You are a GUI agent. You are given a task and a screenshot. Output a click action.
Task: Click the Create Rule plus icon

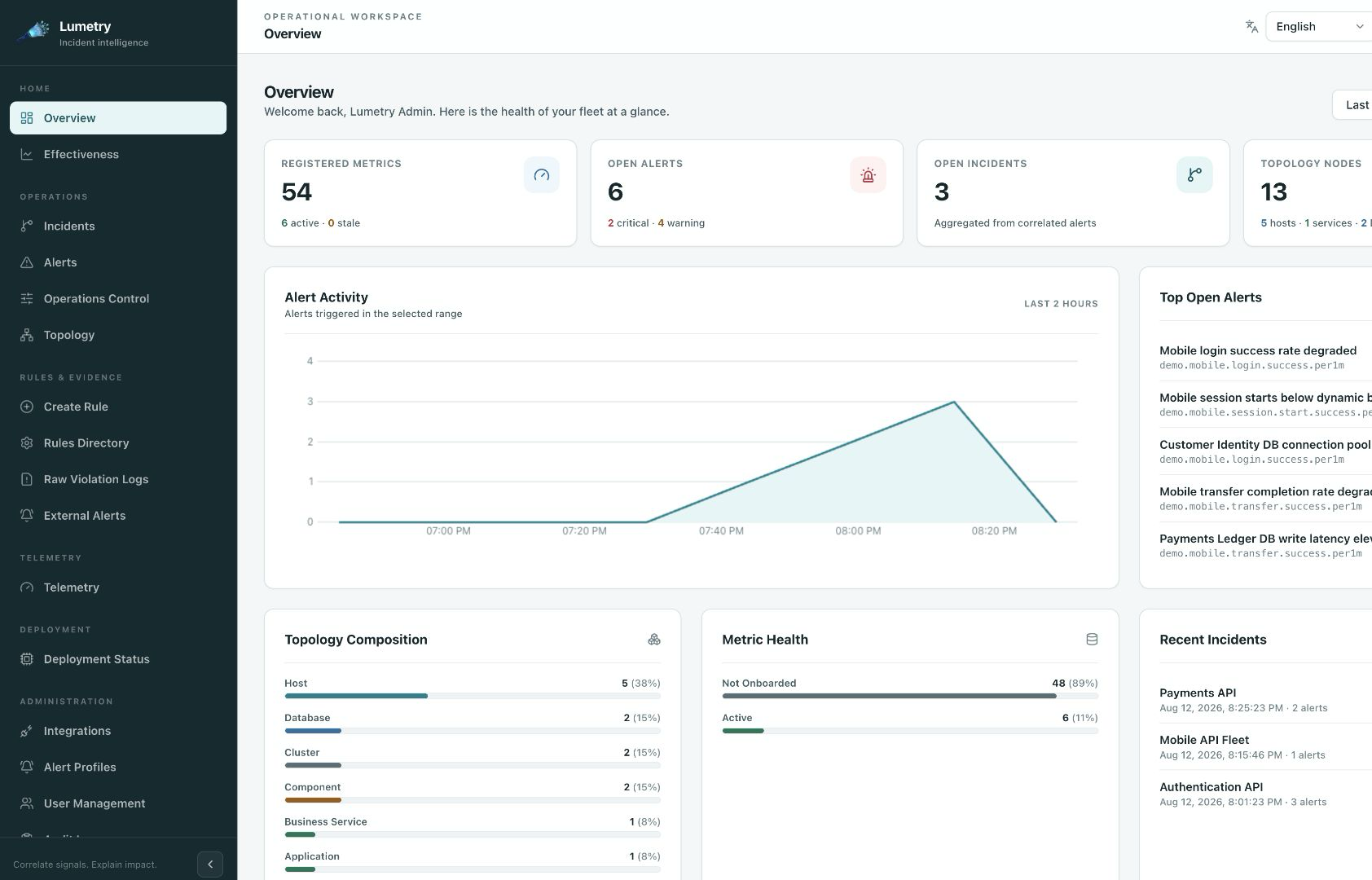(27, 407)
